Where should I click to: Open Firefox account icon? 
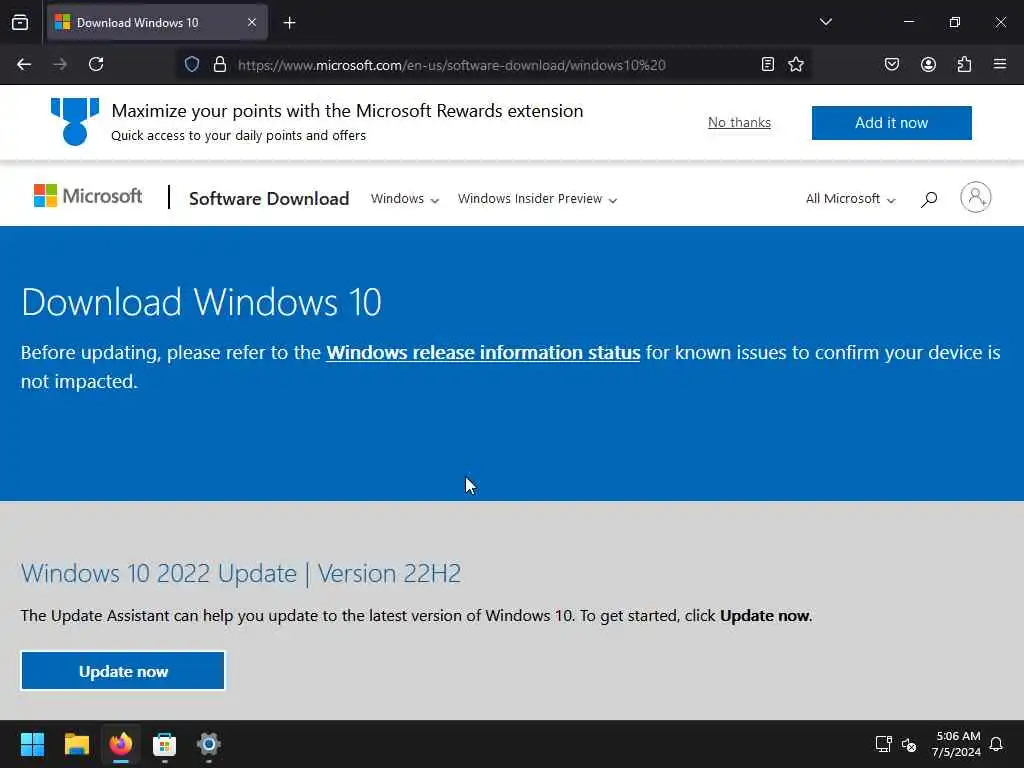click(928, 64)
